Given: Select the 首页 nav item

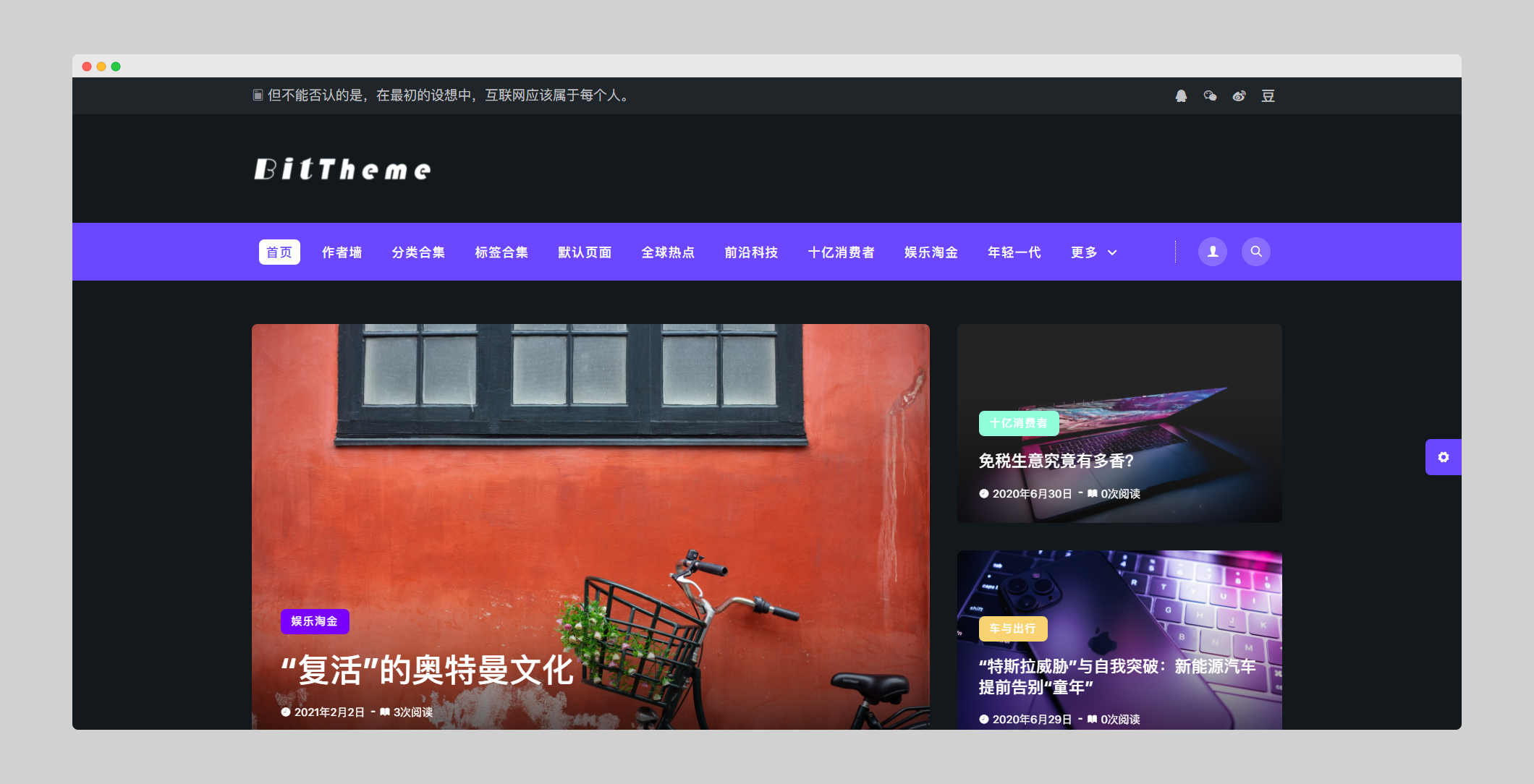Looking at the screenshot, I should coord(279,252).
